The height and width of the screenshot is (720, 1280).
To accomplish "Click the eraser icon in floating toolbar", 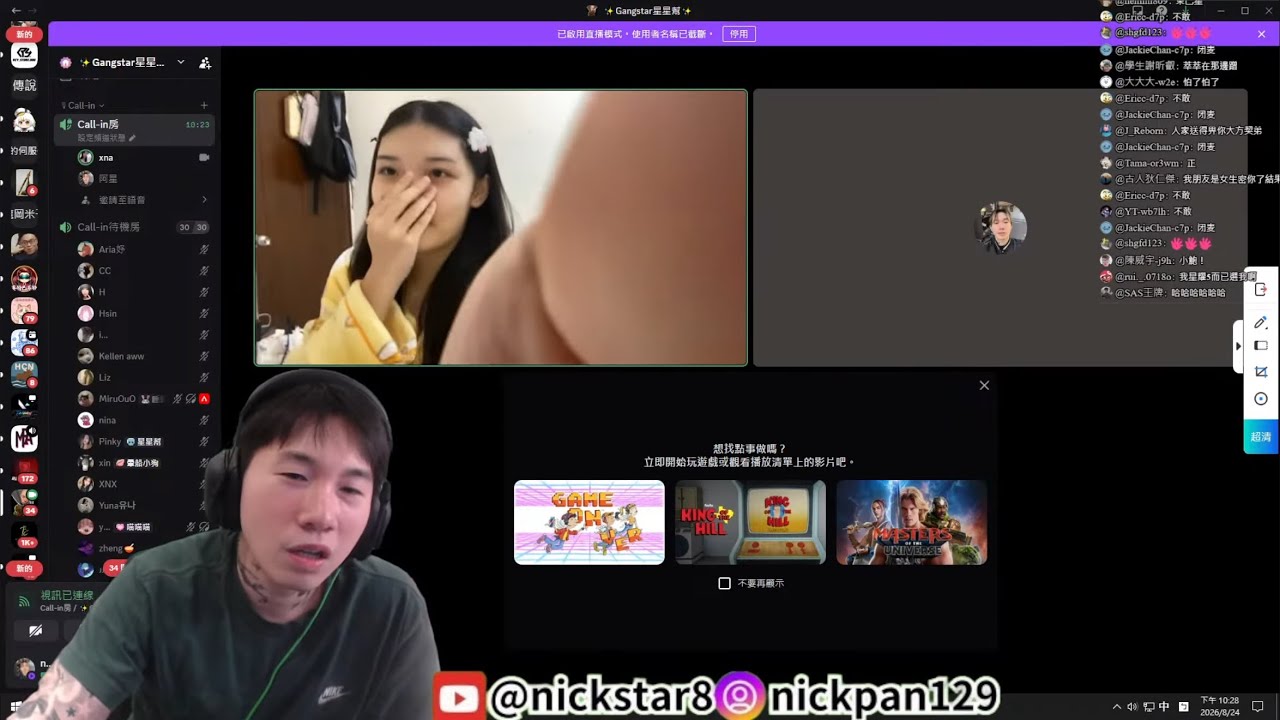I will [x=1261, y=346].
